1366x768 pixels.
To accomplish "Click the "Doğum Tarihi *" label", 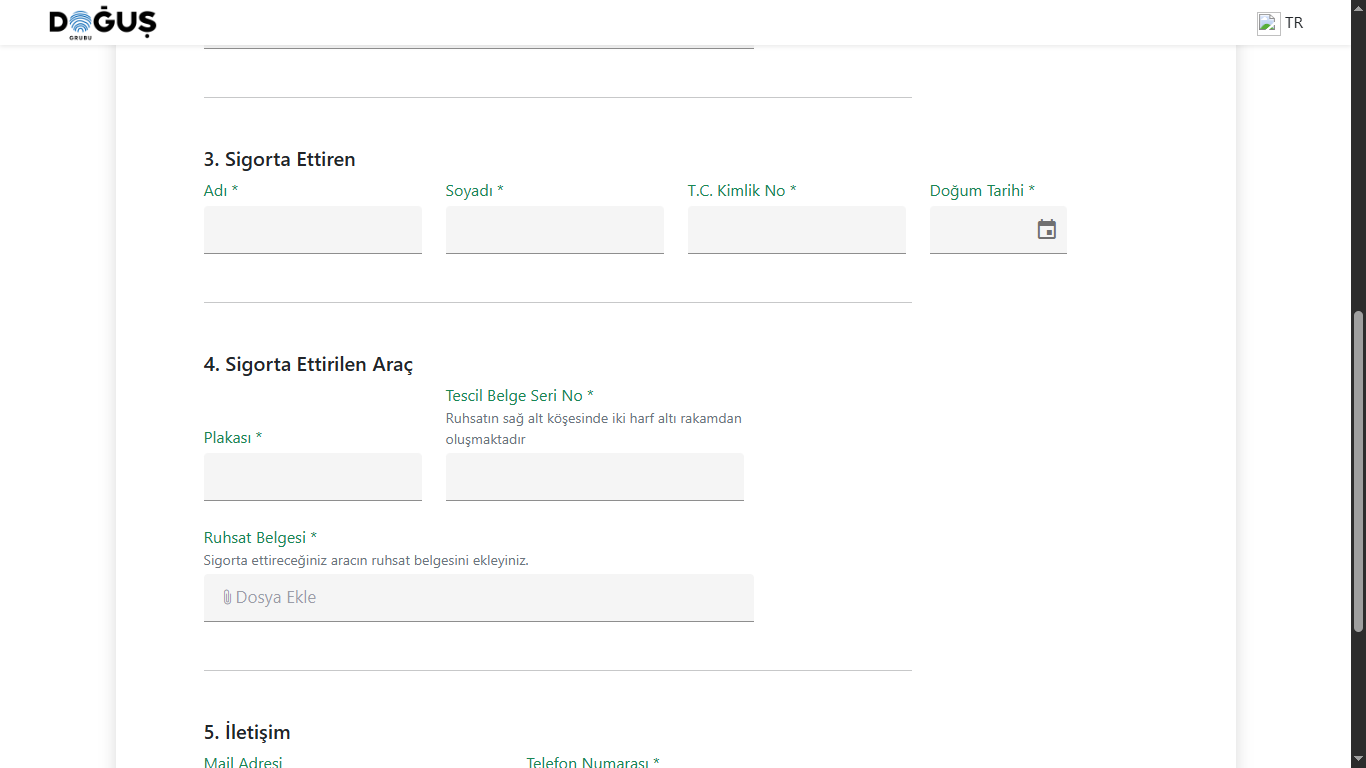I will 982,191.
